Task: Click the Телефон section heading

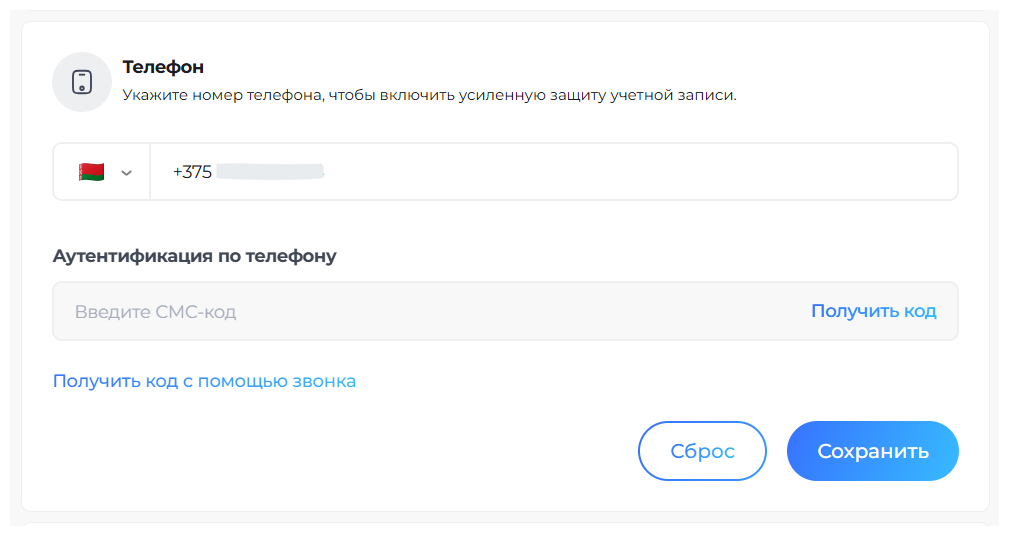Action: pyautogui.click(x=163, y=67)
